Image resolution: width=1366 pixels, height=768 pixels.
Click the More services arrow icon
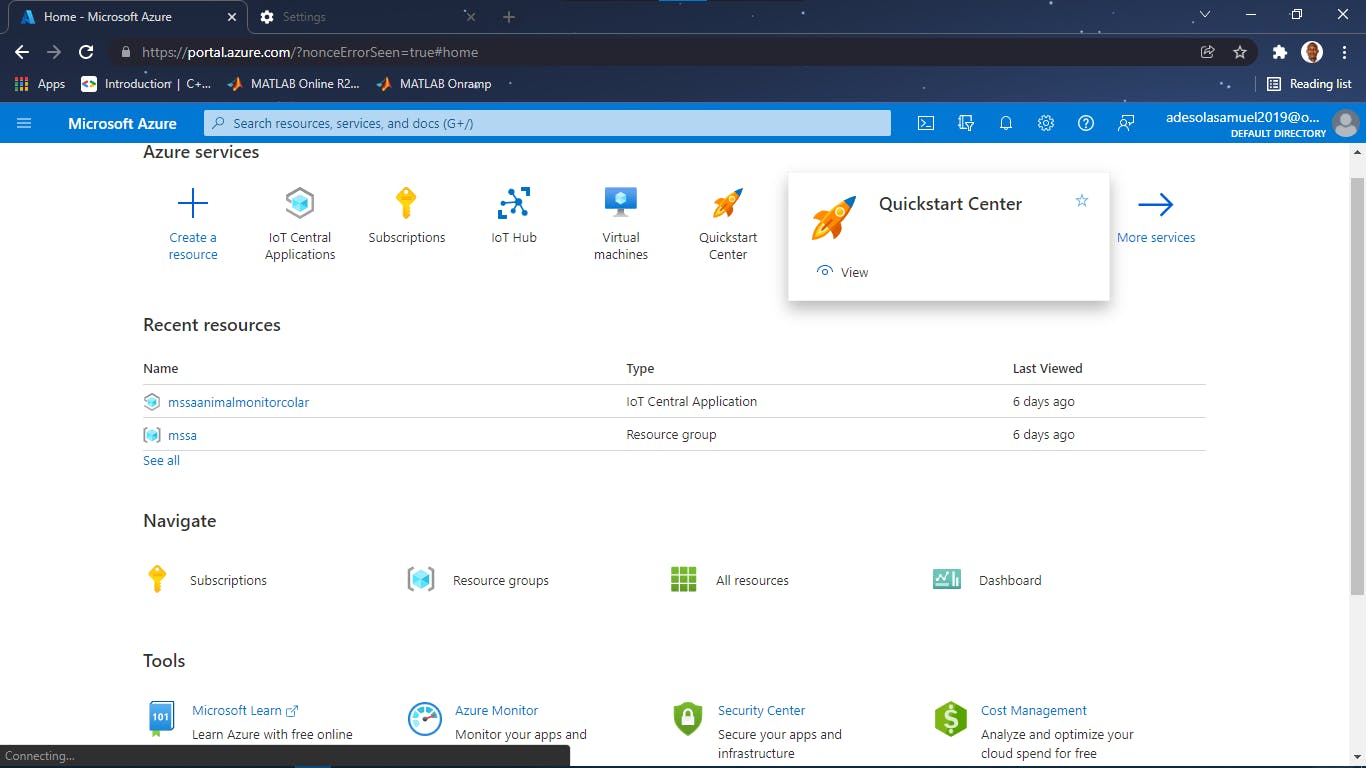(x=1156, y=205)
